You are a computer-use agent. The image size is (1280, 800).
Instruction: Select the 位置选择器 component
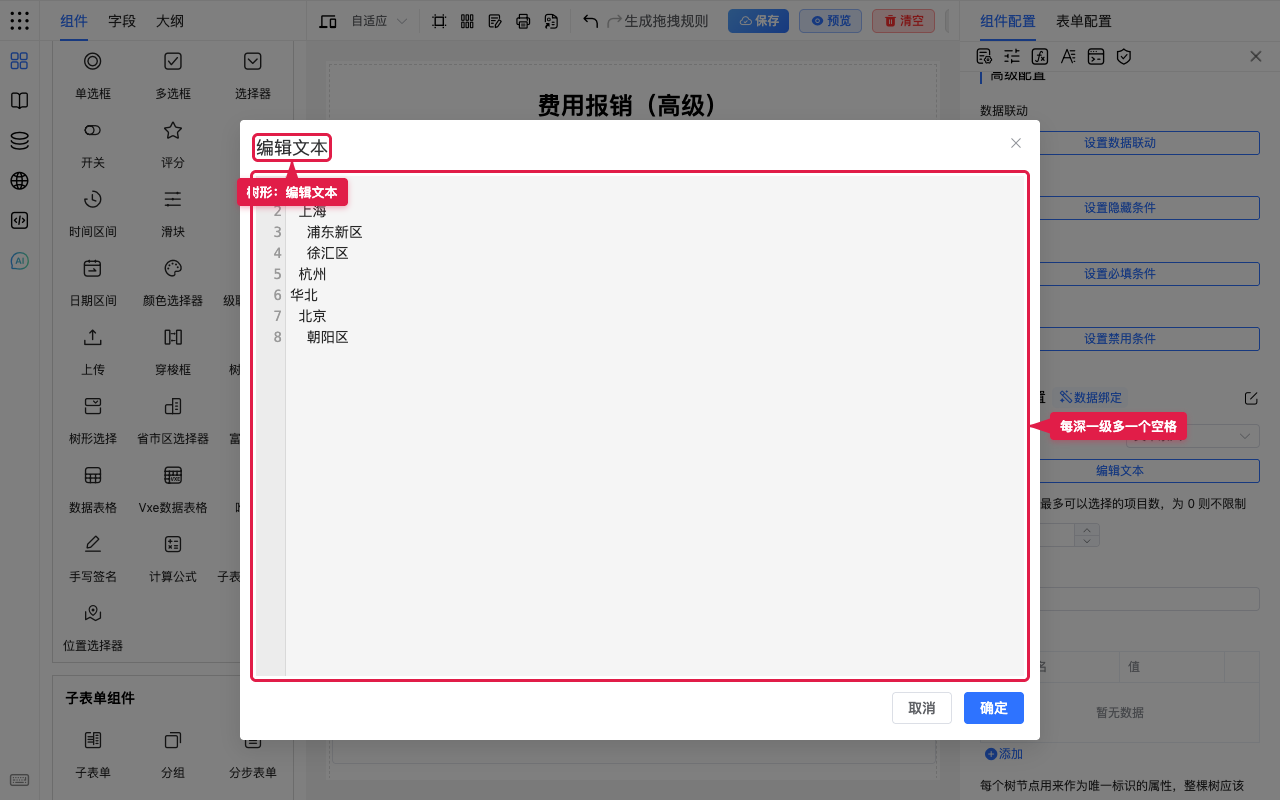coord(93,627)
